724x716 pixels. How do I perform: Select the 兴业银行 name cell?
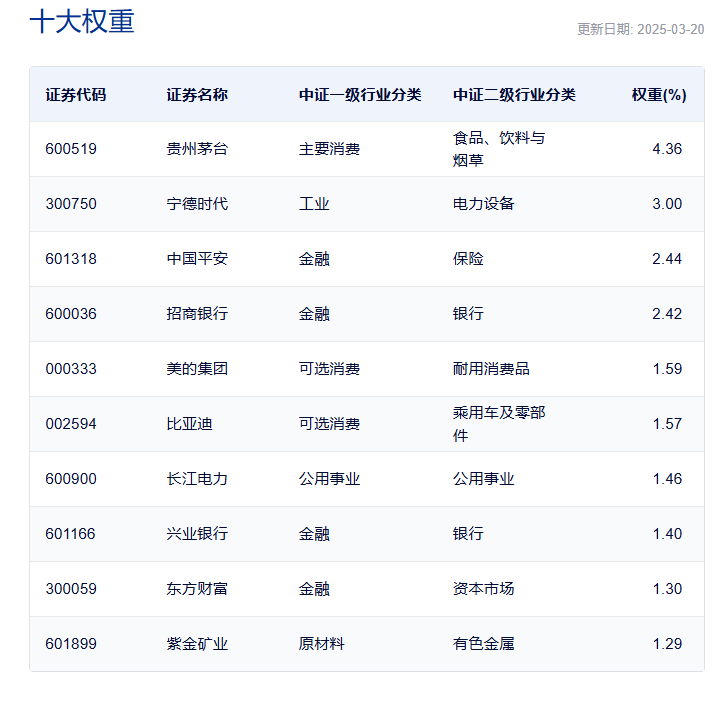[x=197, y=533]
